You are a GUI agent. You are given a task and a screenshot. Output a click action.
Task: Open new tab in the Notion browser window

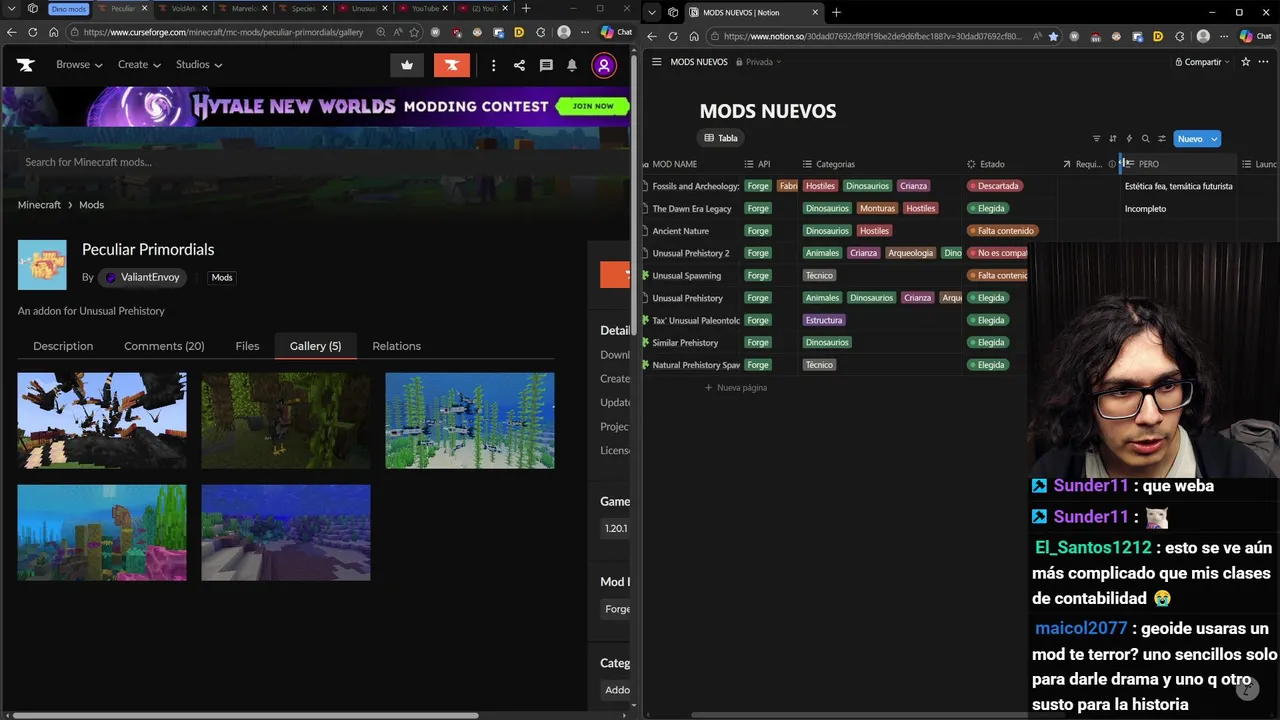[836, 12]
